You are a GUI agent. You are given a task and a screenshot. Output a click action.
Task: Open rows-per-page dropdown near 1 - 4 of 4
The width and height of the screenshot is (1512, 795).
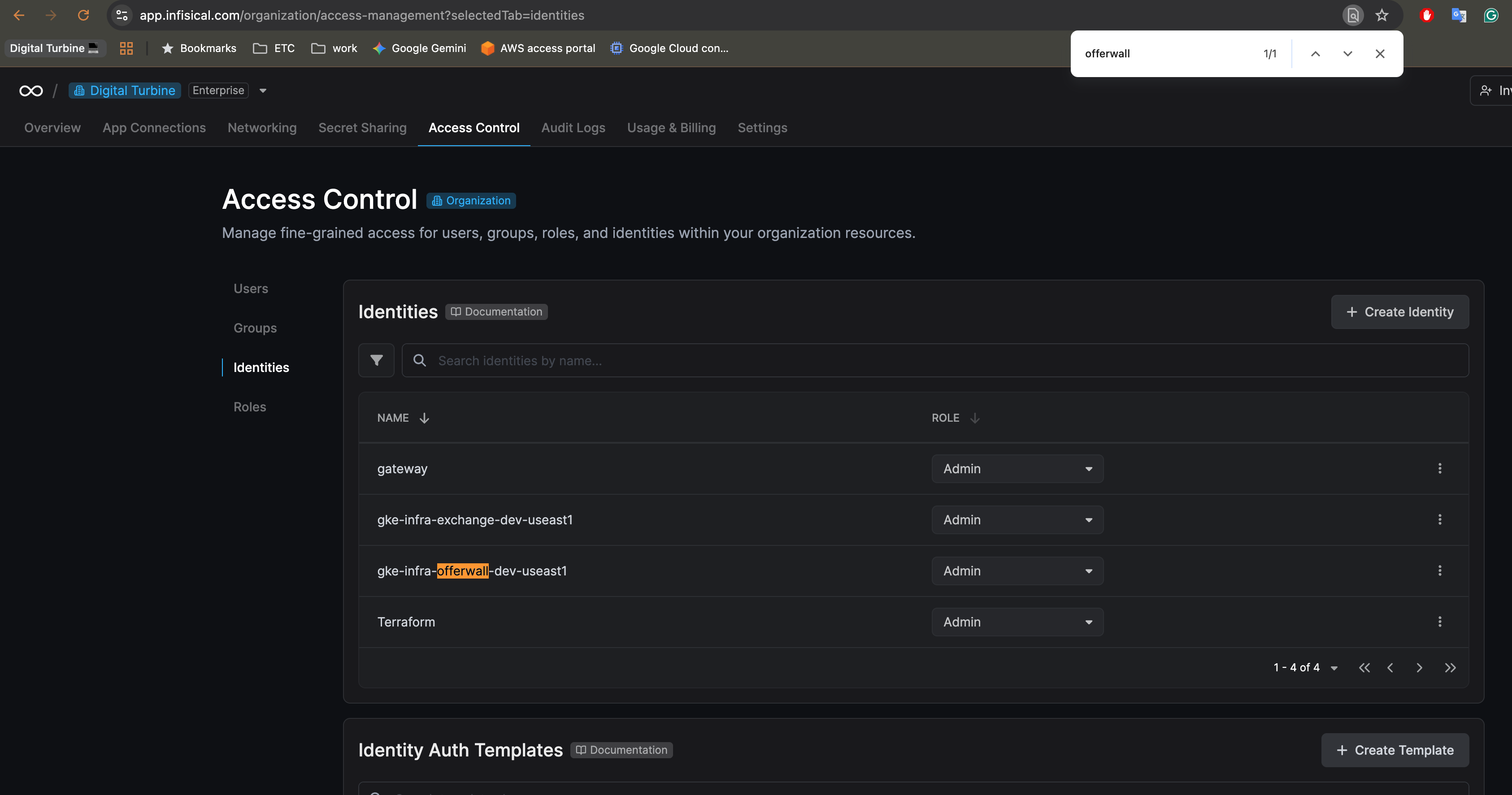tap(1334, 668)
